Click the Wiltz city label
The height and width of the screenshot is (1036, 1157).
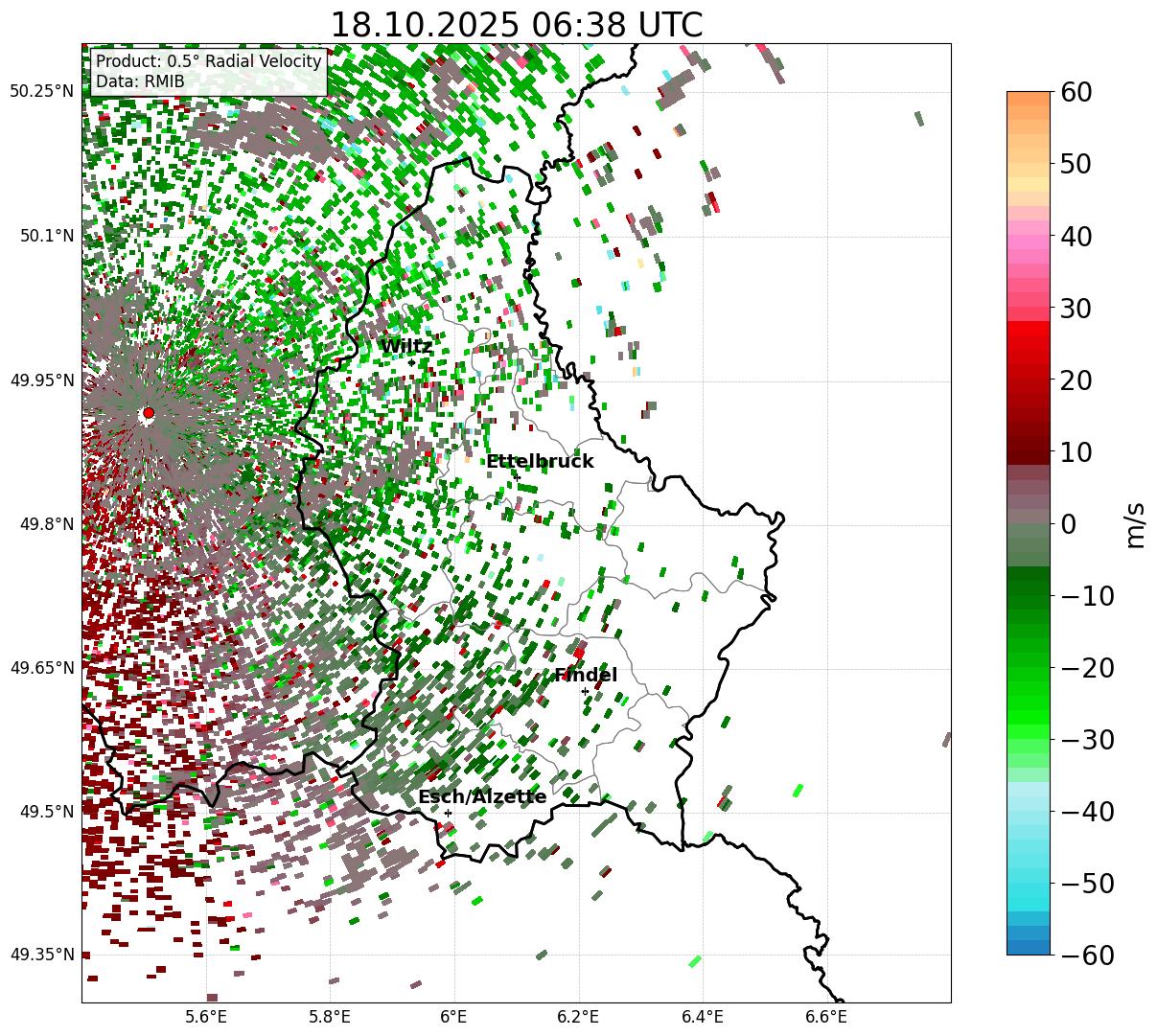coord(406,347)
